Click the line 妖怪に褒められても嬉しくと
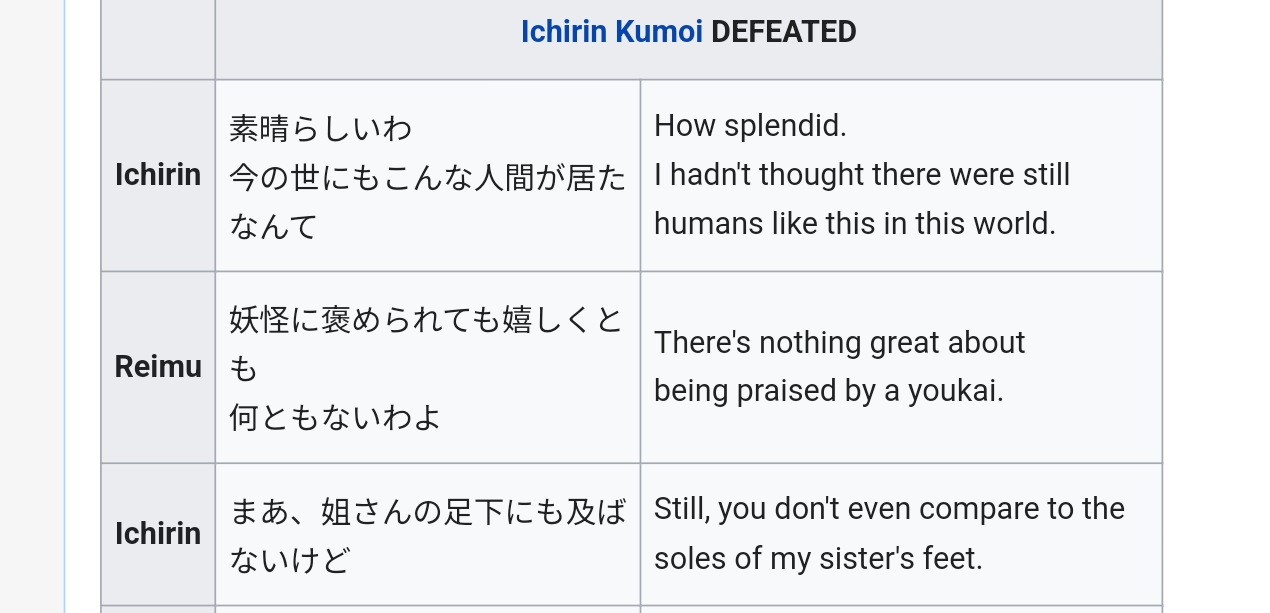Viewport: 1270px width, 613px height. pyautogui.click(x=426, y=320)
